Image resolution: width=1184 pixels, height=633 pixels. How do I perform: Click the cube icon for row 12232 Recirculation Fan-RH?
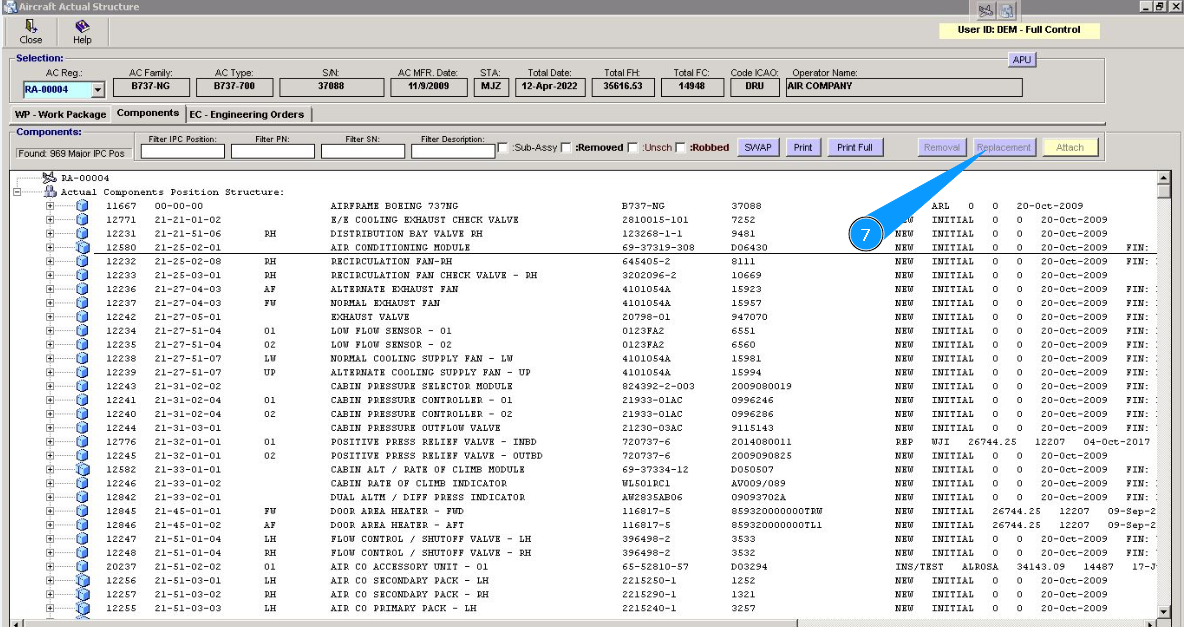pos(82,261)
